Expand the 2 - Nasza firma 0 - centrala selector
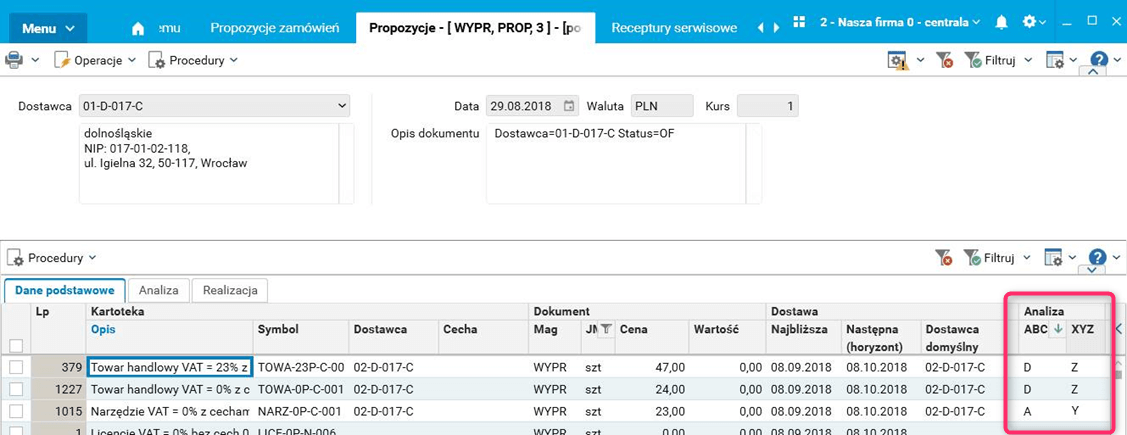 point(900,22)
